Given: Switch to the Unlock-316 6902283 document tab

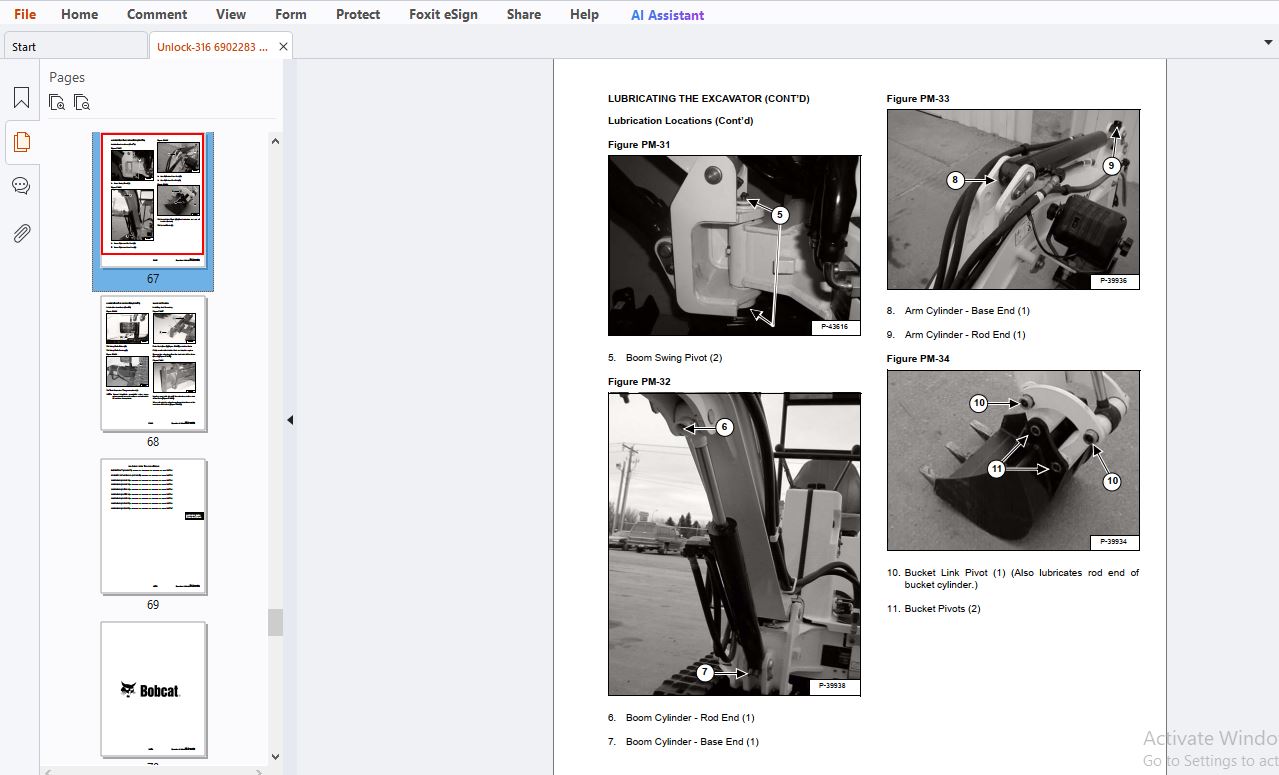Looking at the screenshot, I should point(212,46).
